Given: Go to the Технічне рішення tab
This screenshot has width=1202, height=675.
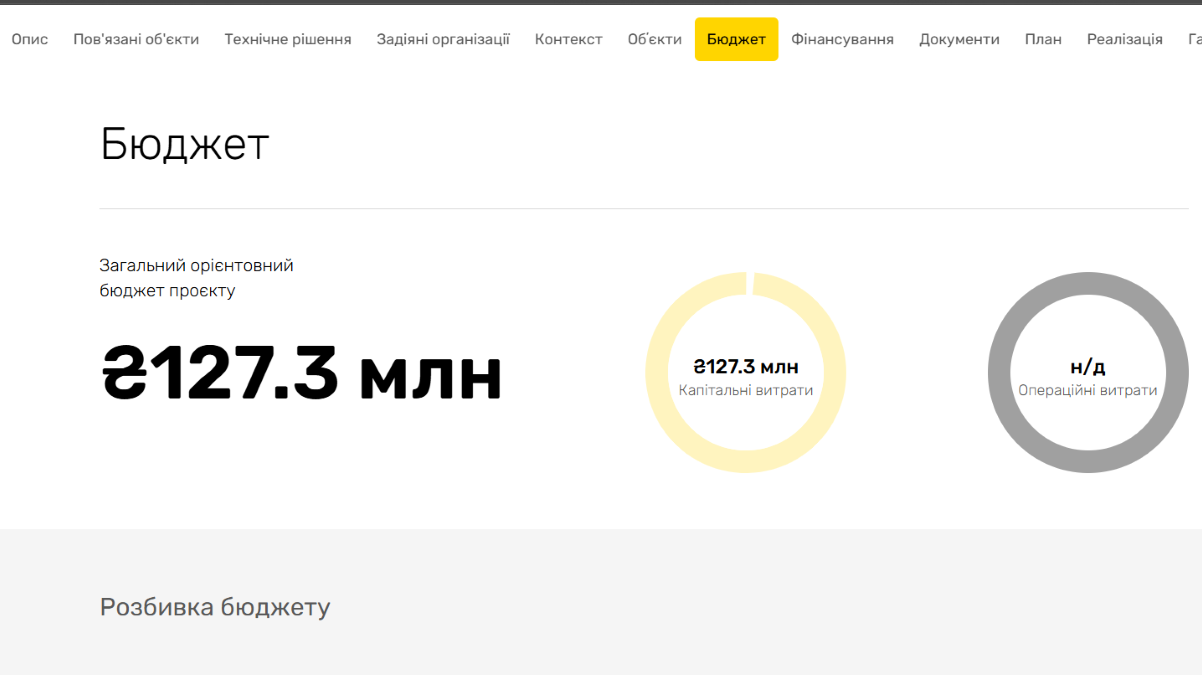Looking at the screenshot, I should (288, 39).
